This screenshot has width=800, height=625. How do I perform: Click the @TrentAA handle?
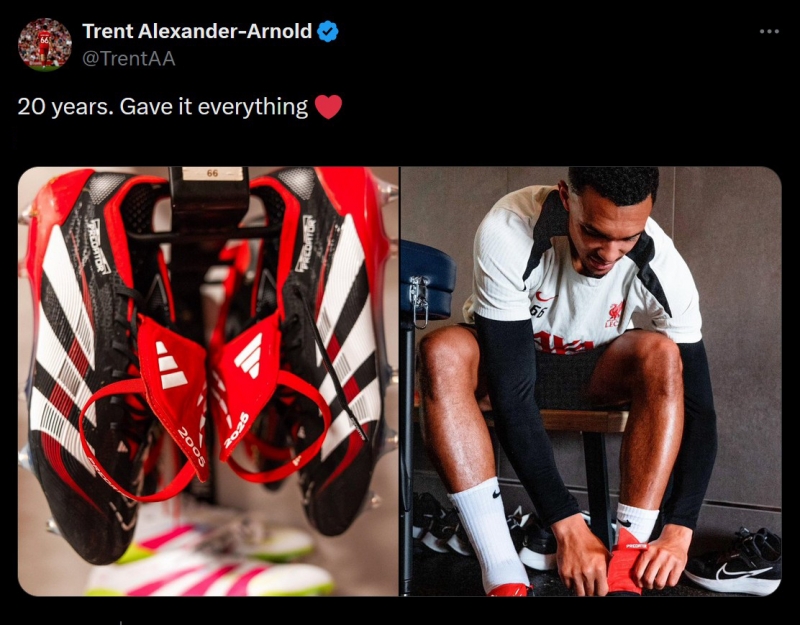click(x=129, y=59)
